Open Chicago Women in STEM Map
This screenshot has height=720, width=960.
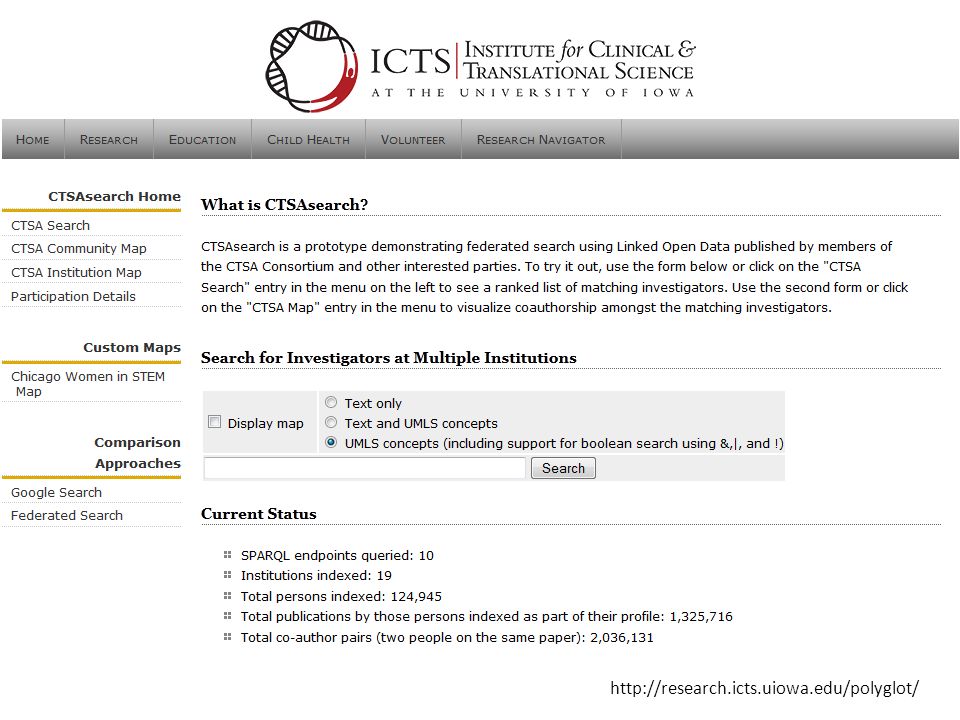(88, 384)
